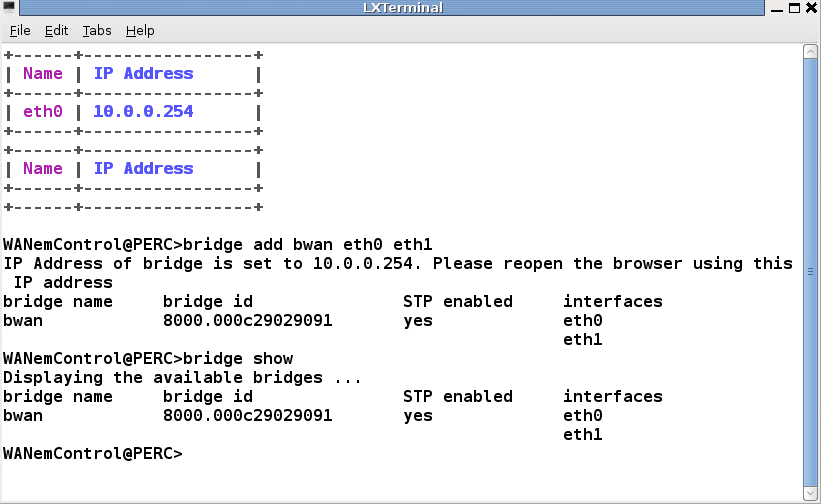Open the Help menu
Image resolution: width=821 pixels, height=504 pixels.
point(140,31)
